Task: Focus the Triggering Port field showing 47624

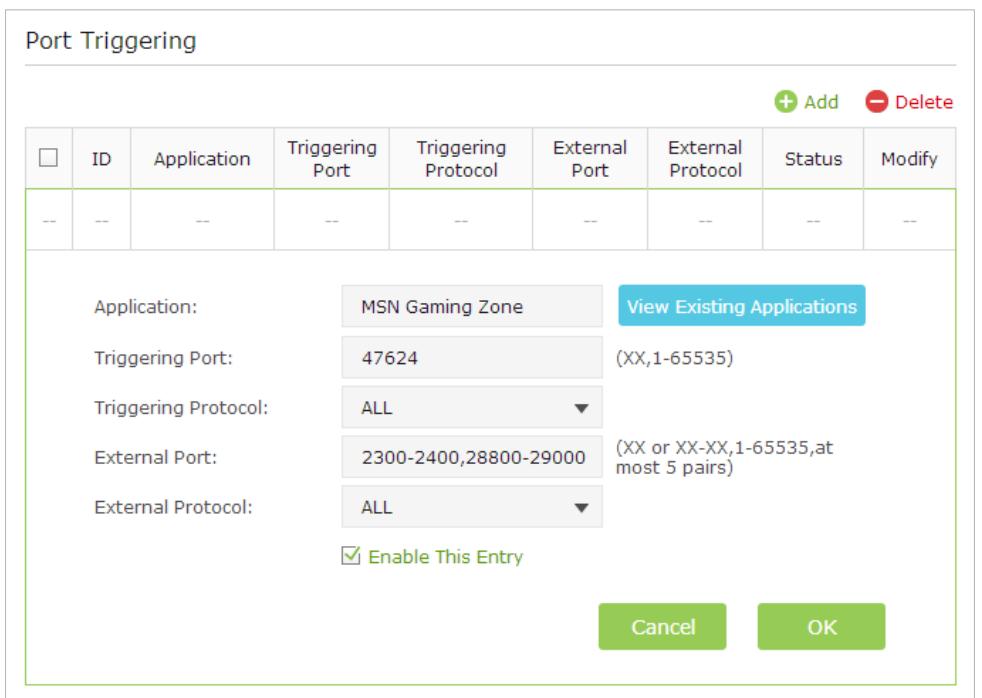Action: [472, 357]
